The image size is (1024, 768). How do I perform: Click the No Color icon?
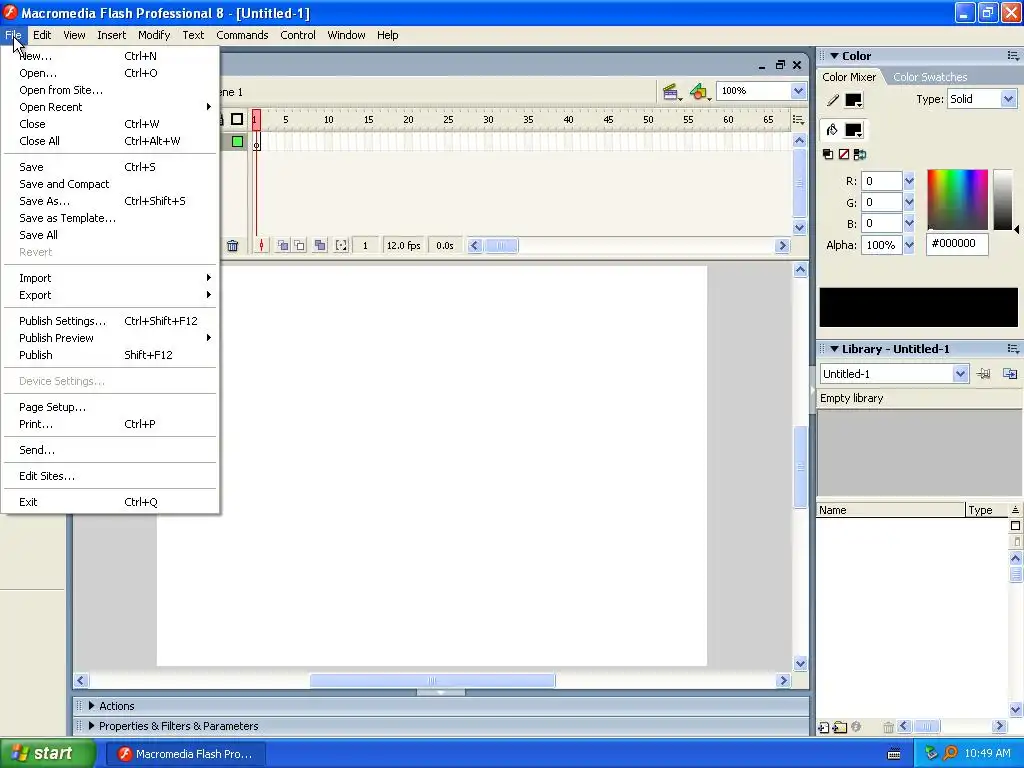[844, 154]
